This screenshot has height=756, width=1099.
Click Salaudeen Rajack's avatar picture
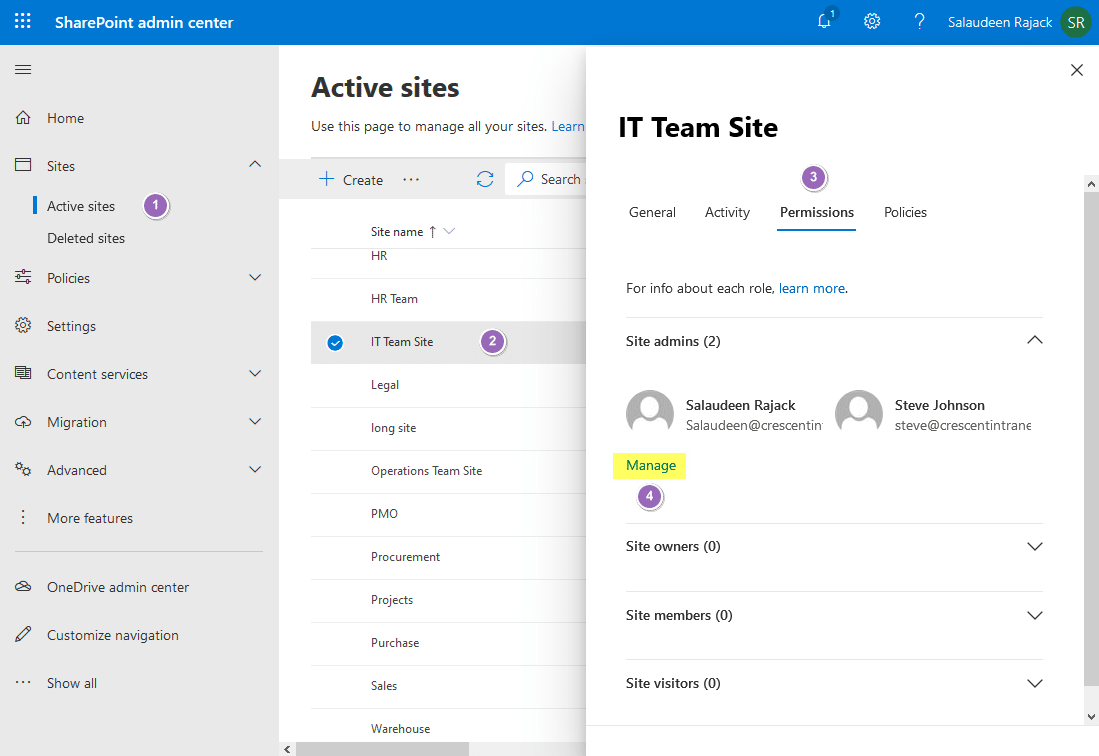point(650,414)
